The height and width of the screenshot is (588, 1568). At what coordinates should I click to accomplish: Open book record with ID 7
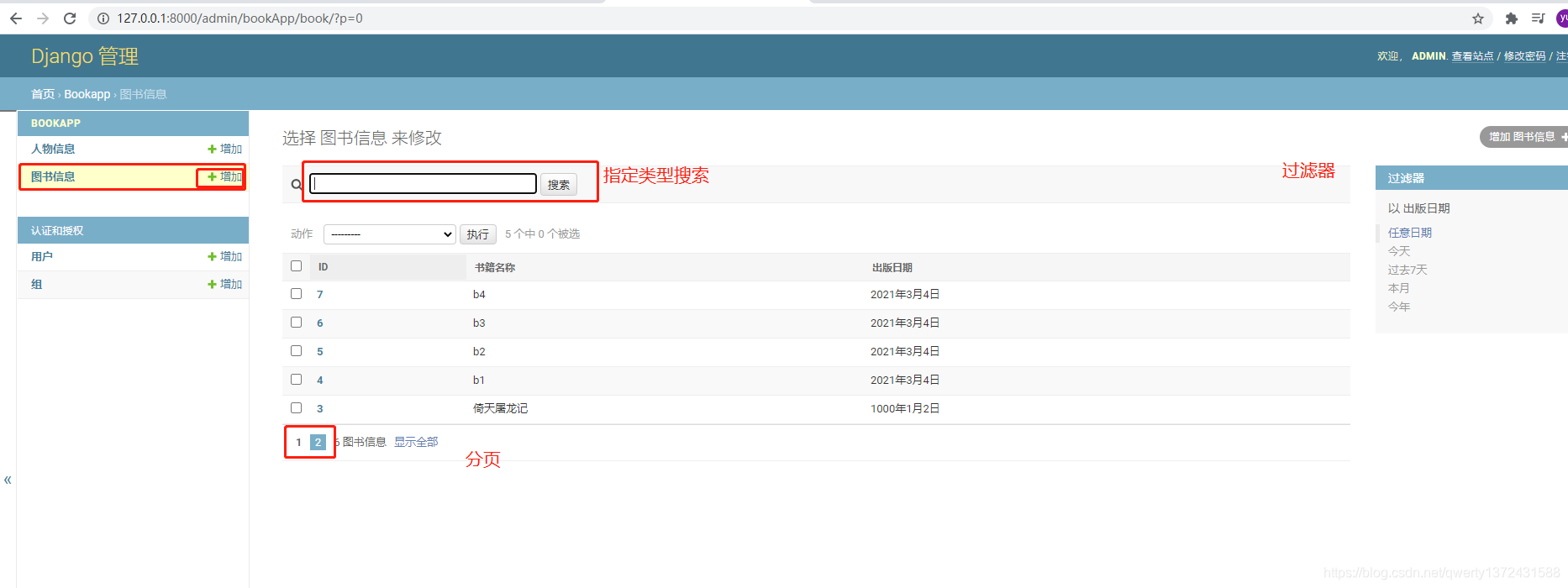(x=319, y=295)
